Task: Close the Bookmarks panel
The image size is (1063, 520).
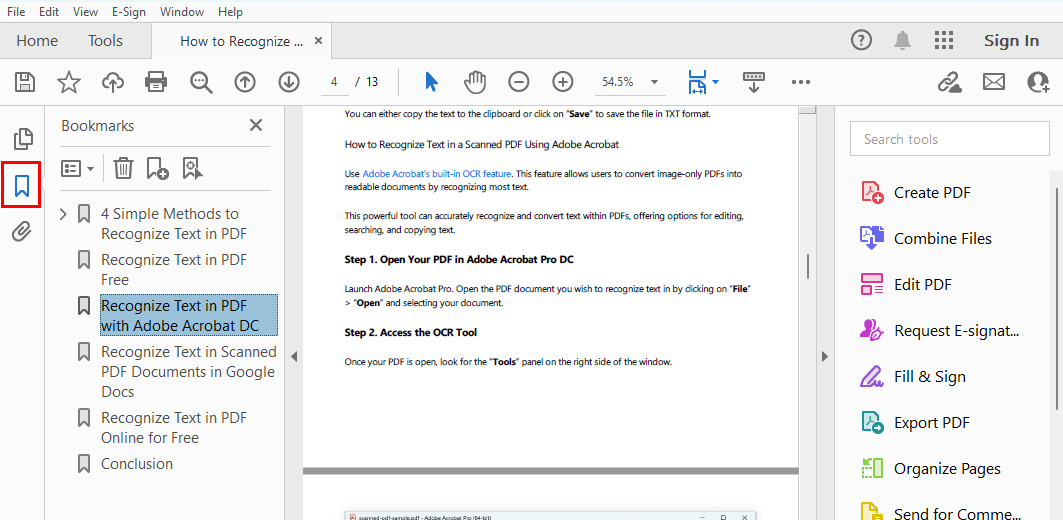Action: [256, 125]
